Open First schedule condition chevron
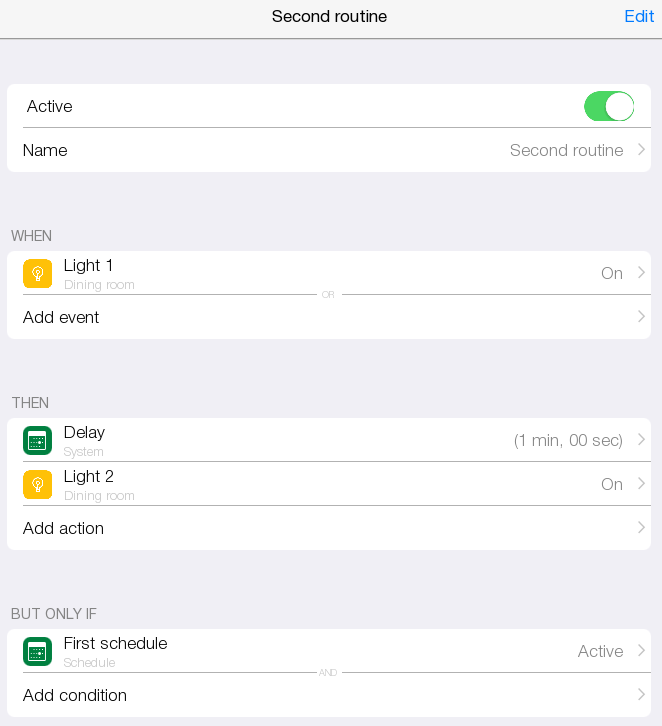 click(641, 651)
